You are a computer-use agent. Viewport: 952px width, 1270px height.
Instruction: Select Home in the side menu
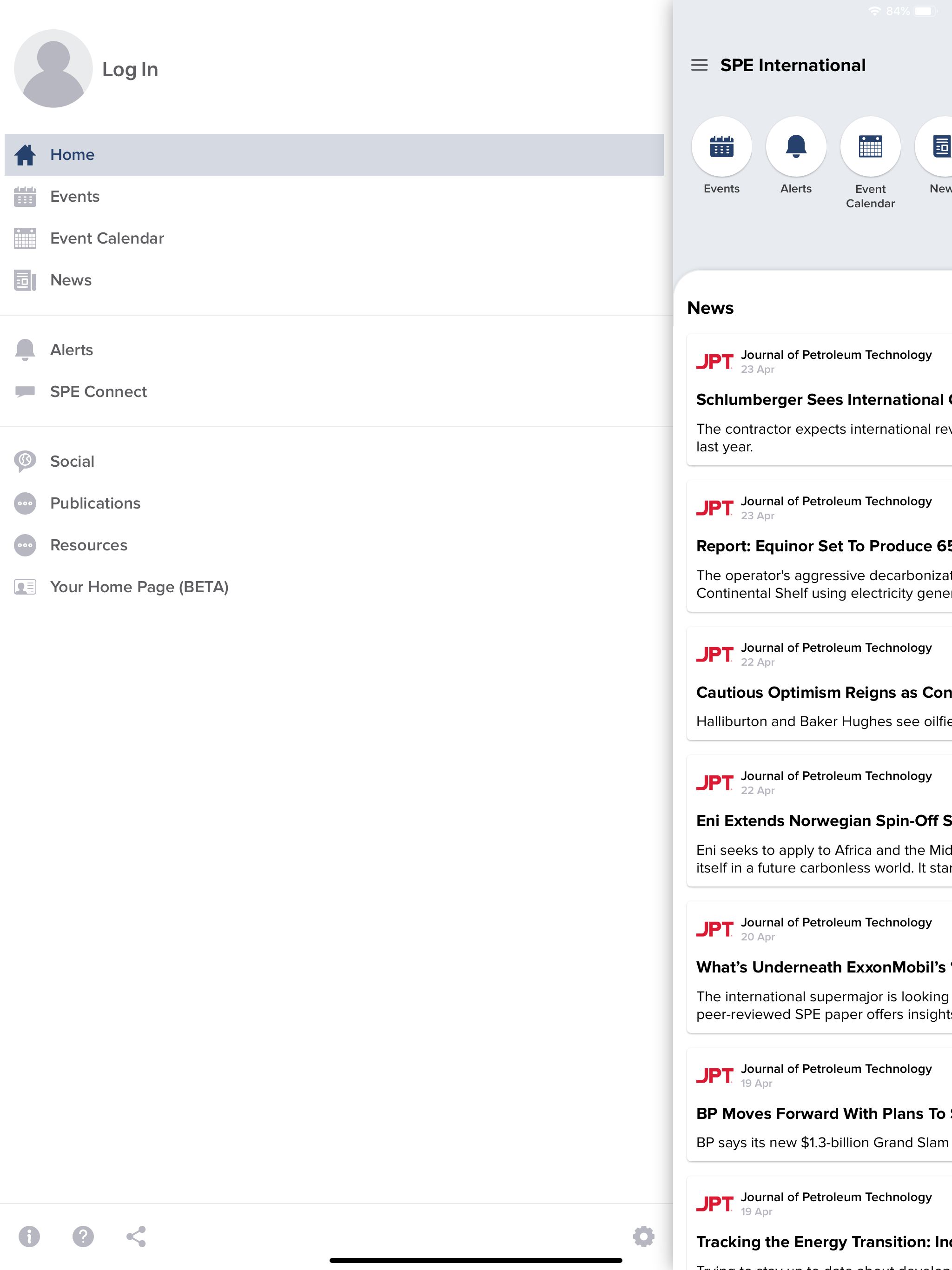(x=73, y=155)
